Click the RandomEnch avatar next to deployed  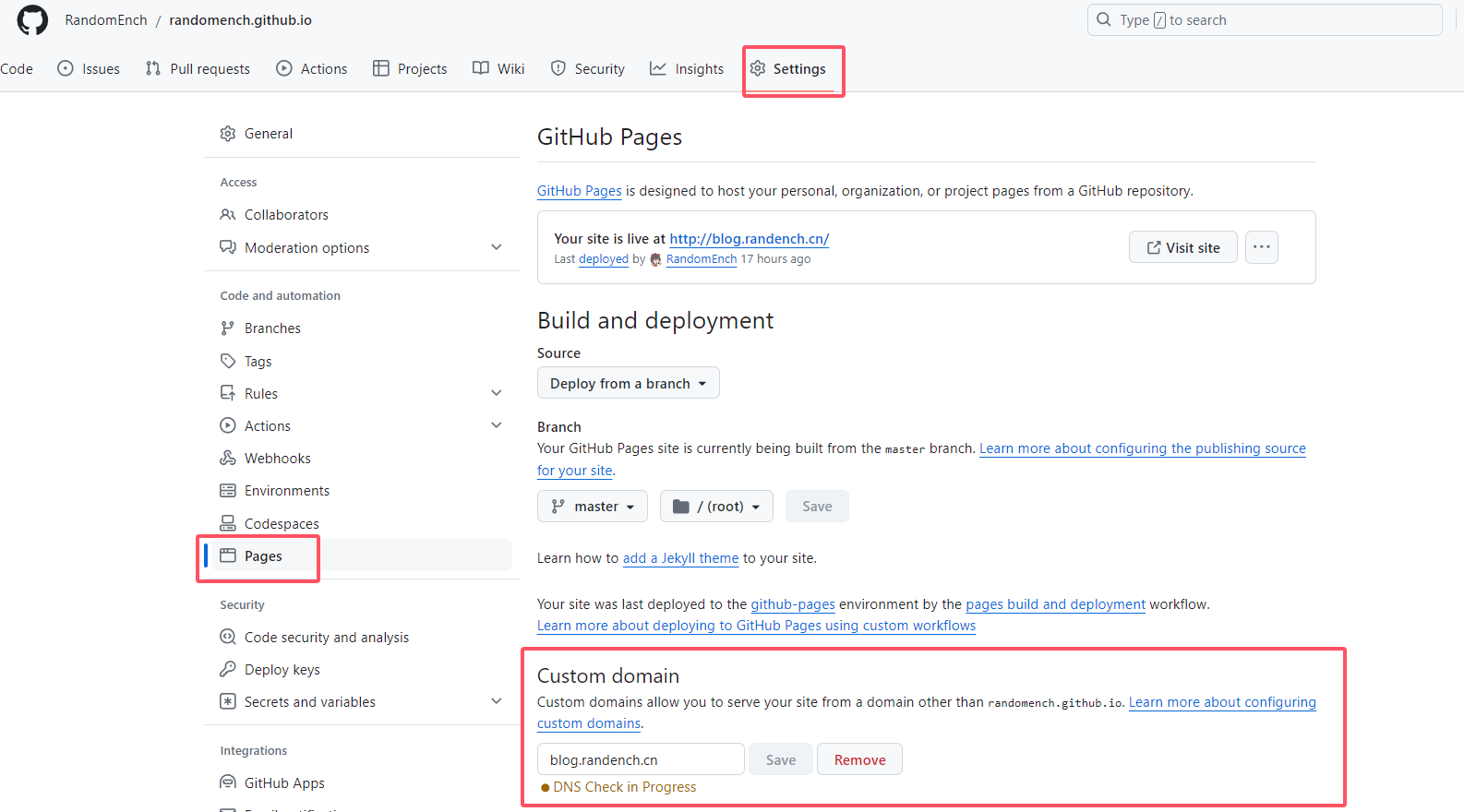655,260
